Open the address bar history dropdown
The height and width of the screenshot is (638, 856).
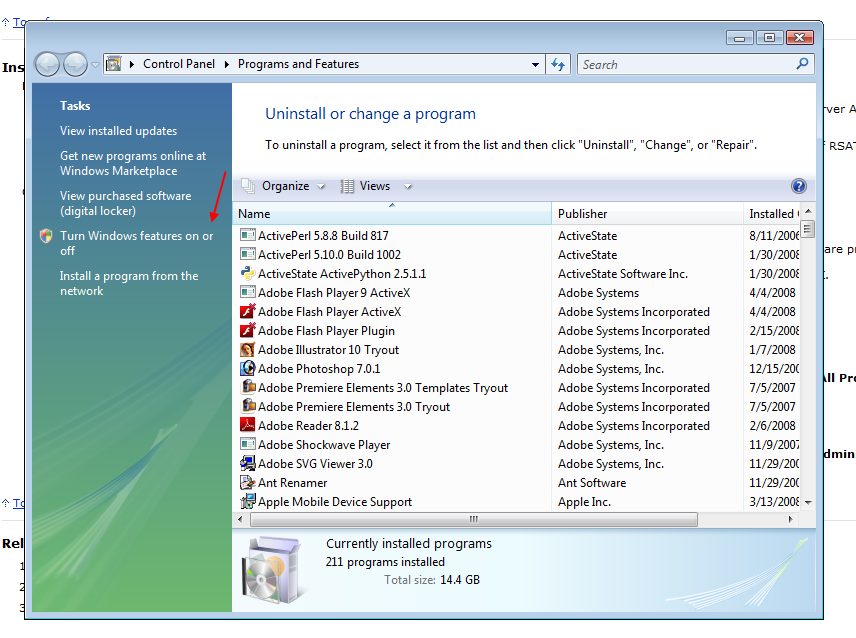coord(536,64)
